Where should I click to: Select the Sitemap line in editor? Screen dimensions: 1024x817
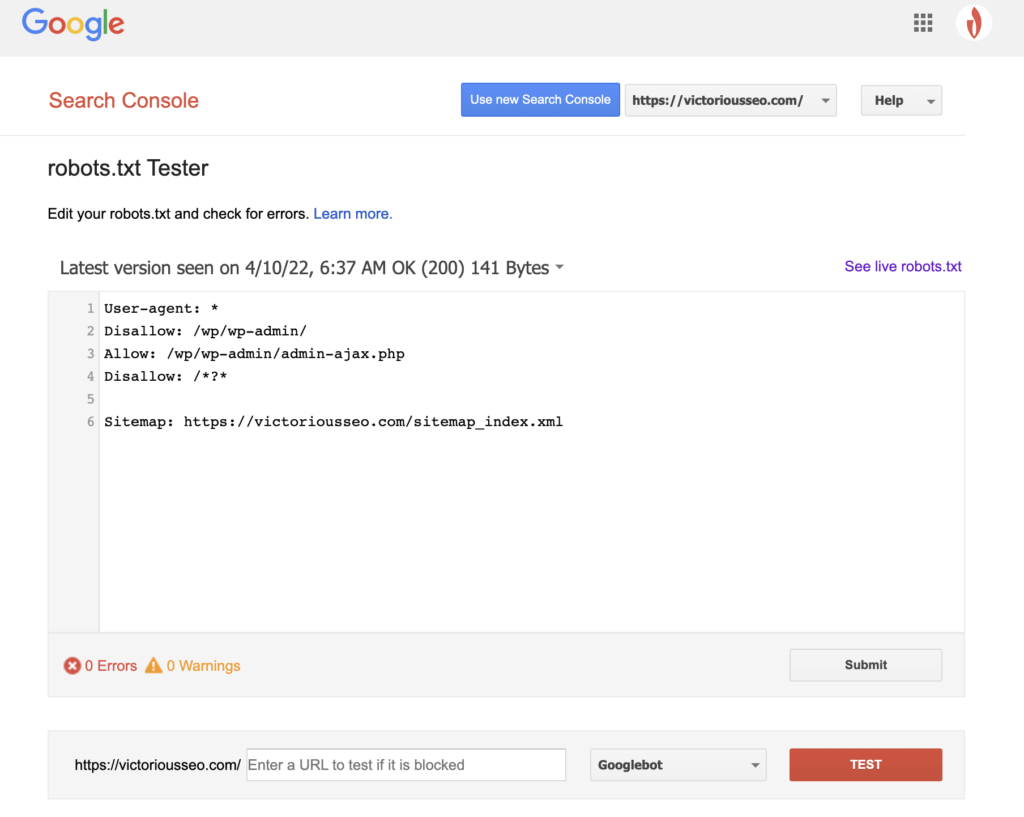tap(335, 421)
